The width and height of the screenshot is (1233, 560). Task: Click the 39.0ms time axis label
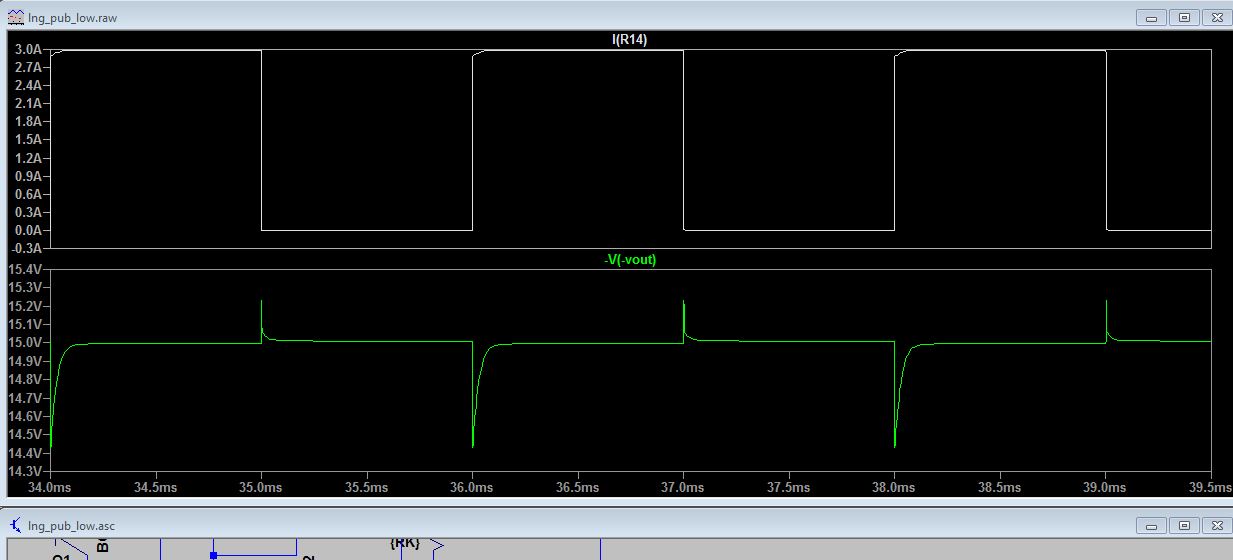point(1106,487)
